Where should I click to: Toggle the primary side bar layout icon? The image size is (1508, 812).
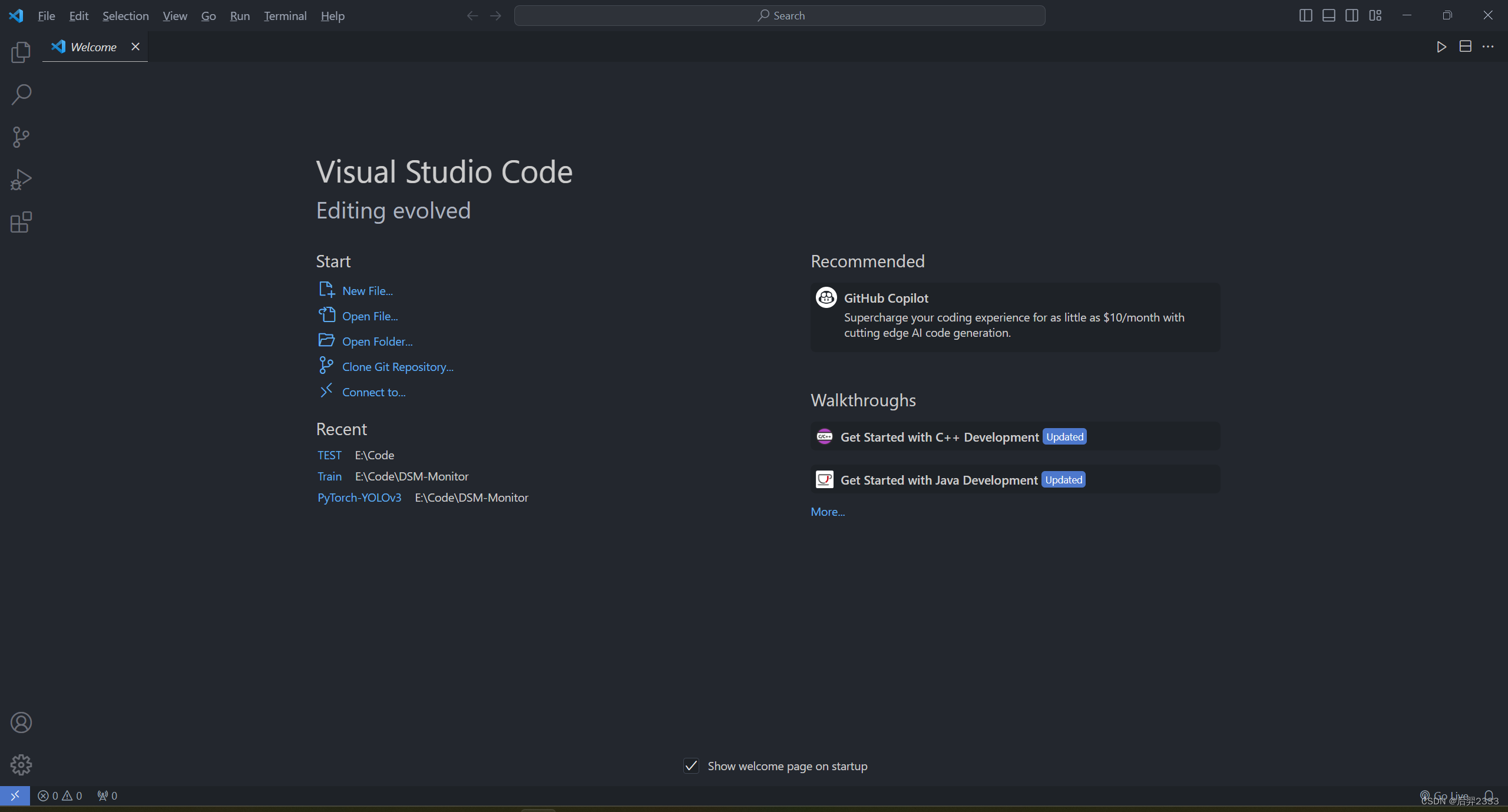coord(1305,15)
